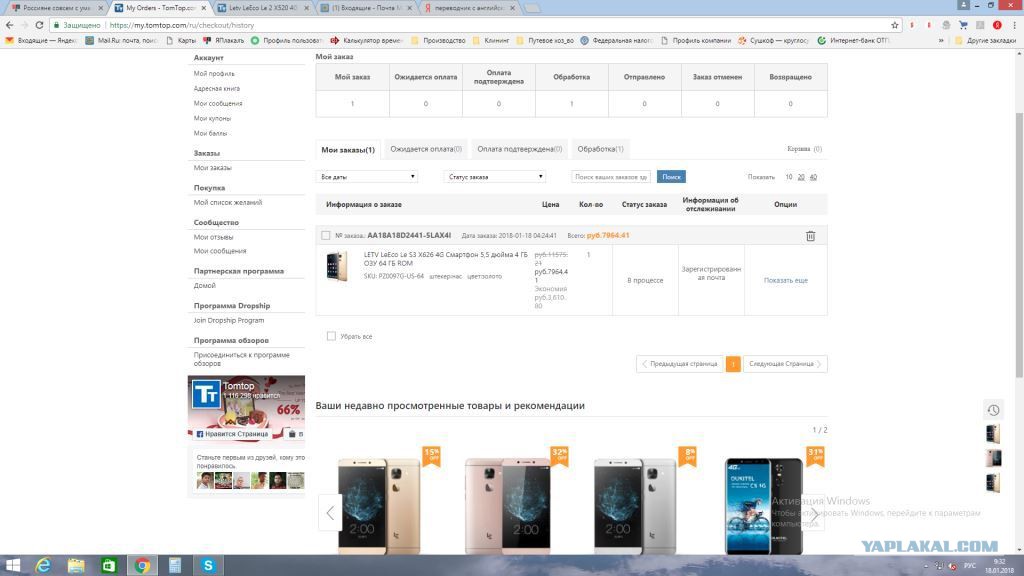Switch to 'Входящие - Почта' browser tab
This screenshot has height=576, width=1024.
(366, 8)
